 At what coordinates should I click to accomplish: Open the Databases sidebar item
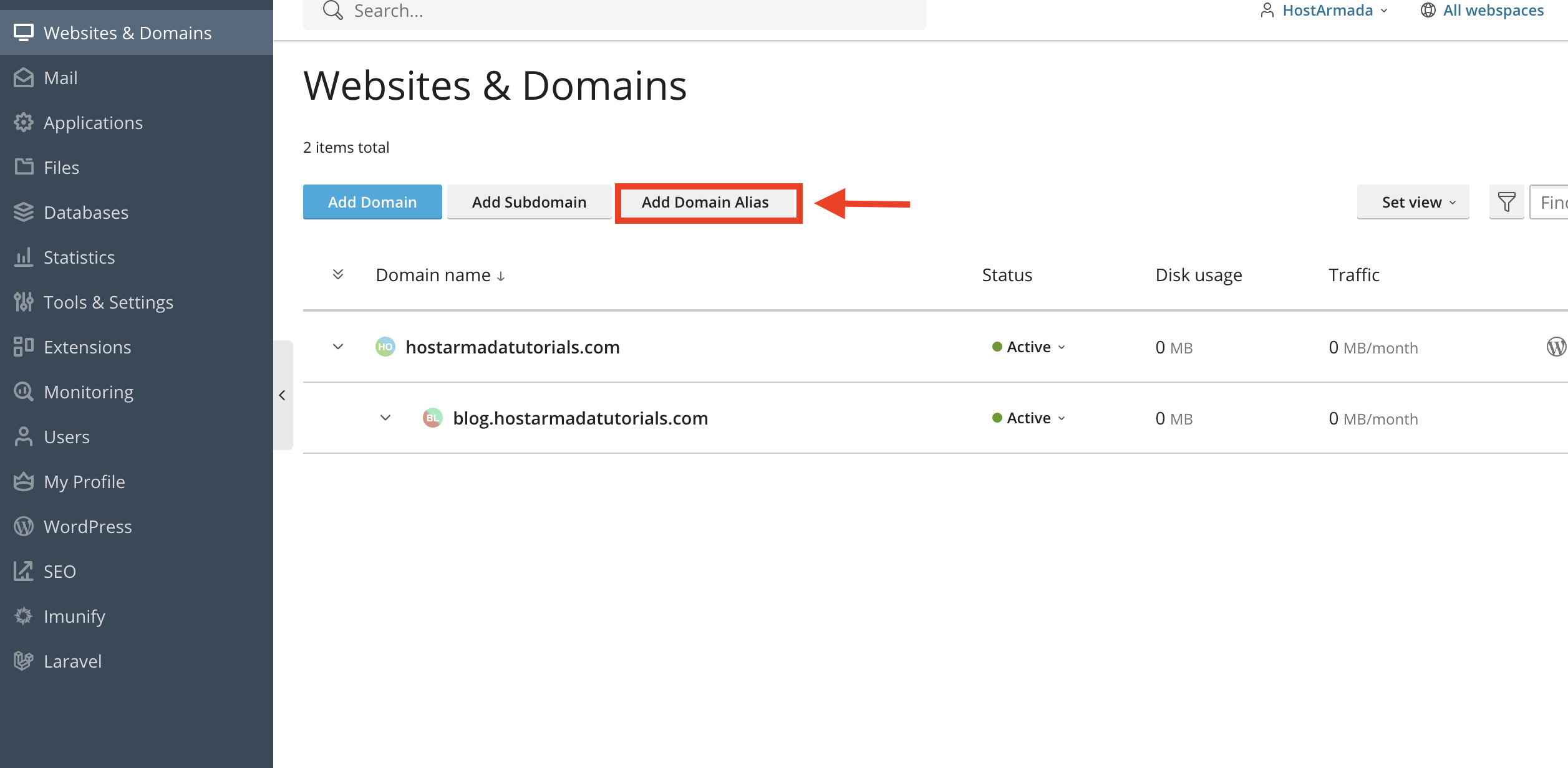[x=137, y=212]
